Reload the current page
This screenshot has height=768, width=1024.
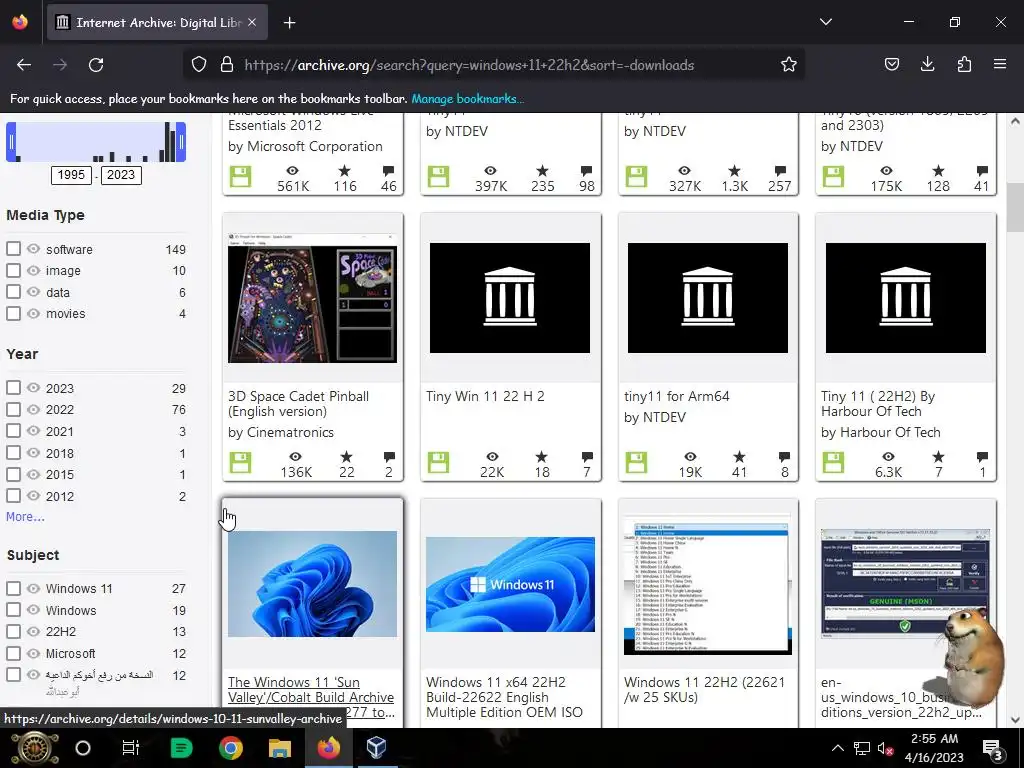click(x=96, y=65)
